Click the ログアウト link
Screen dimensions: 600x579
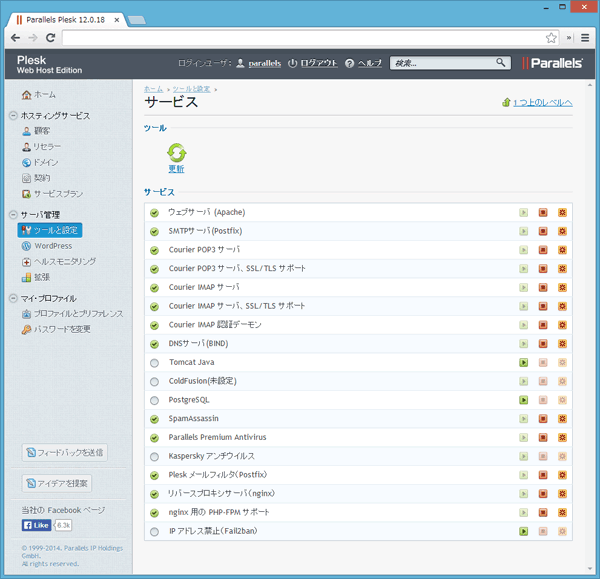(x=319, y=63)
